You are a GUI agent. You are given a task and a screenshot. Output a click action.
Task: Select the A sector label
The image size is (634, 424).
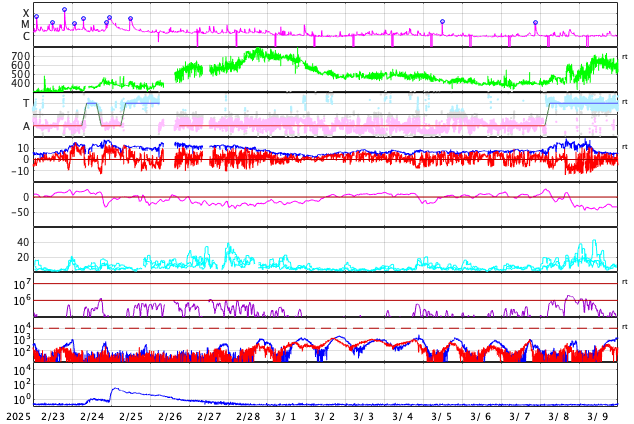26,127
